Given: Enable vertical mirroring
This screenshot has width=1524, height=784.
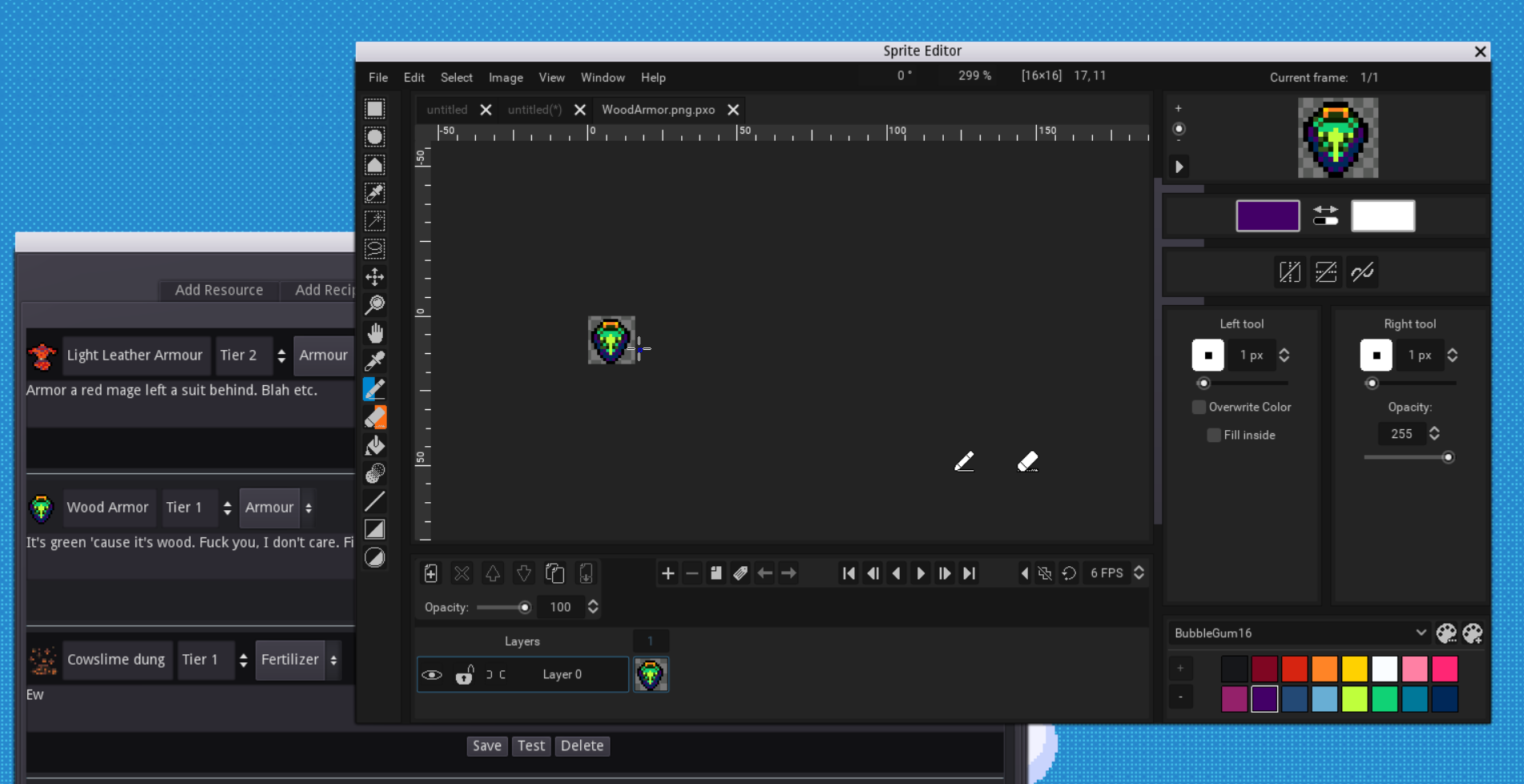Looking at the screenshot, I should point(1326,272).
